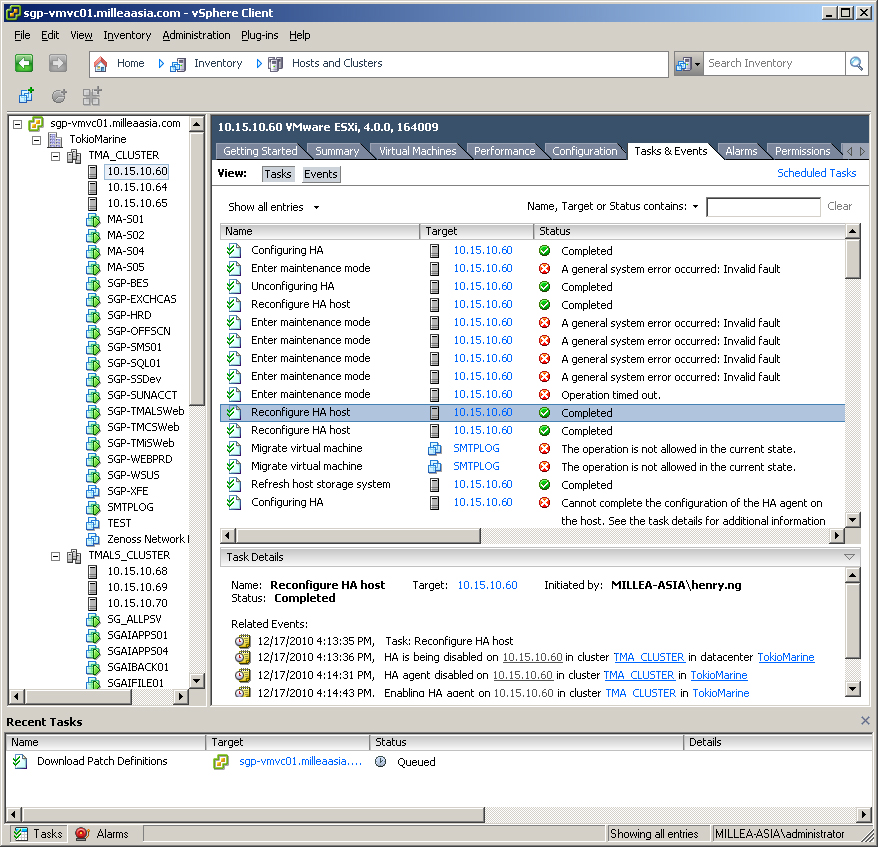
Task: Click the task filter text box
Action: coord(763,207)
